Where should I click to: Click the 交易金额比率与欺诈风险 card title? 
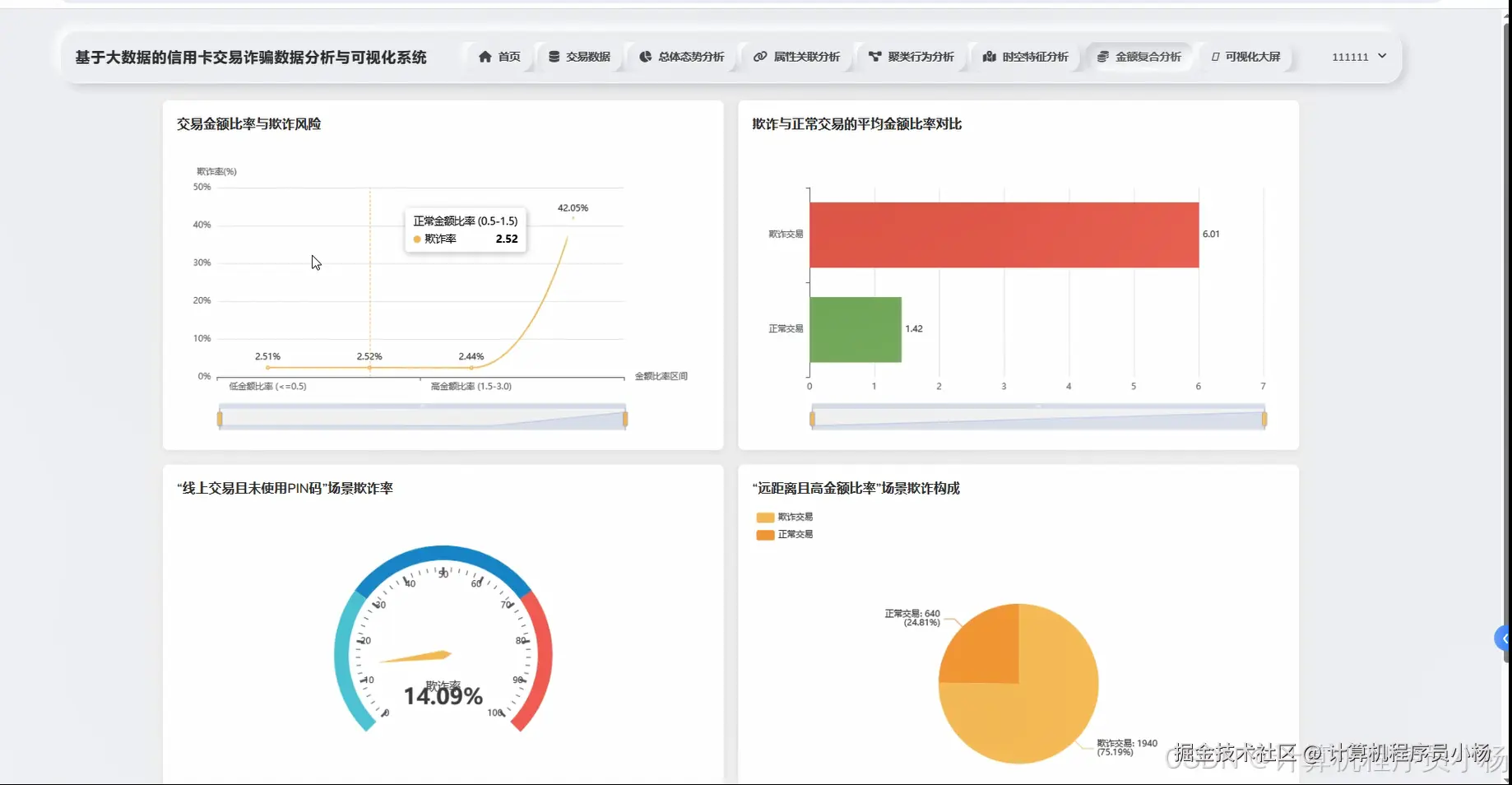pyautogui.click(x=248, y=124)
